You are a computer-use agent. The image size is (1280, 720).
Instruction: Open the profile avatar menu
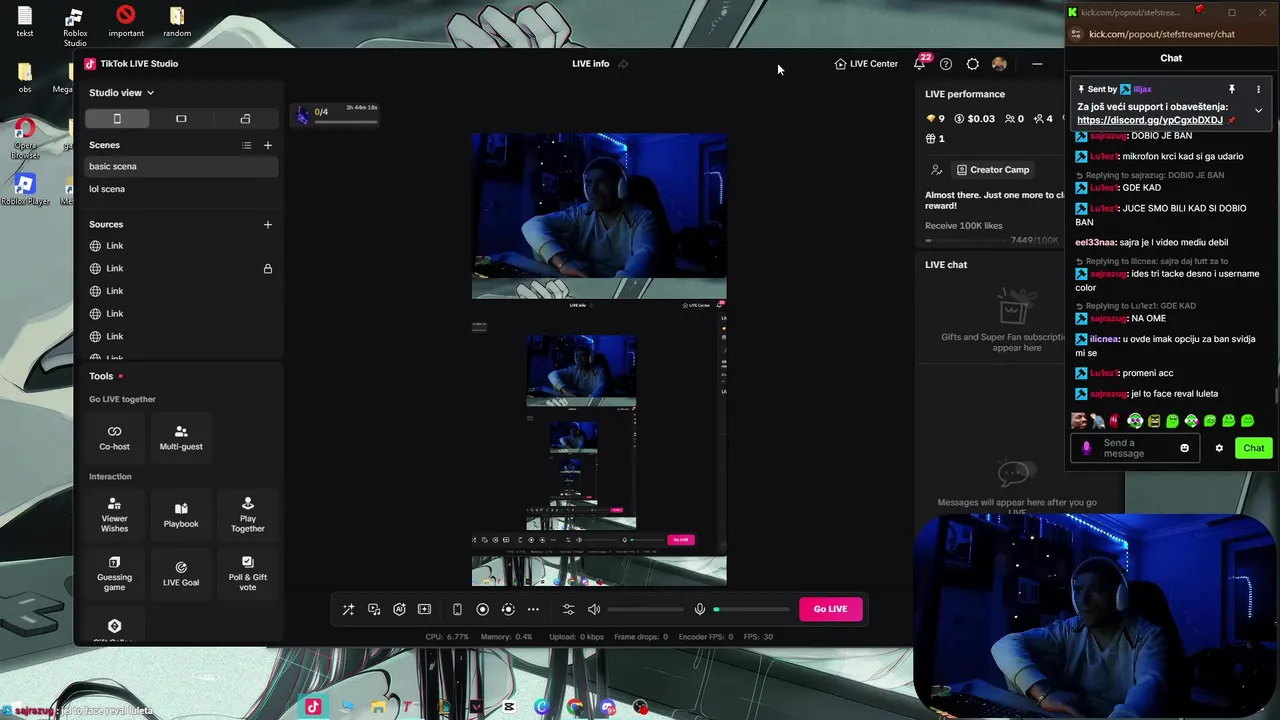pyautogui.click(x=999, y=64)
